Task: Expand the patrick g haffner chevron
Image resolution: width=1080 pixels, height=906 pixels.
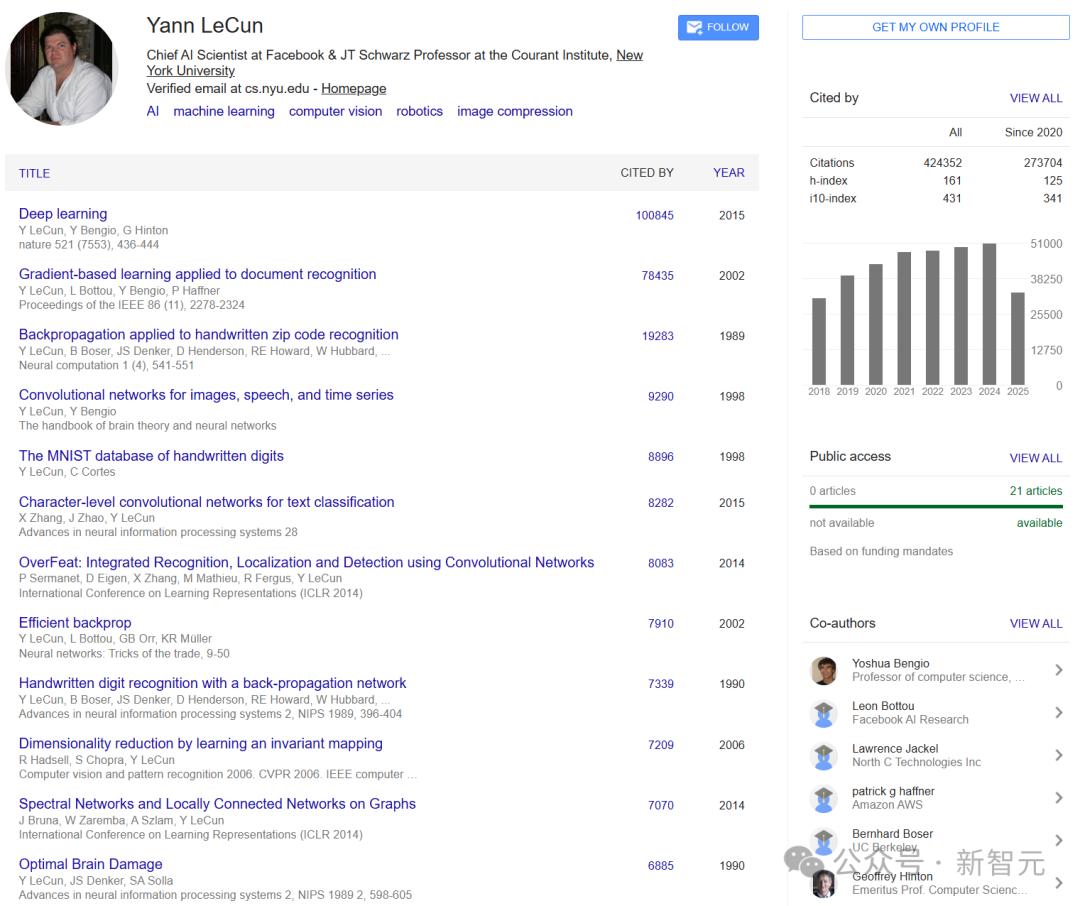Action: coord(1059,798)
